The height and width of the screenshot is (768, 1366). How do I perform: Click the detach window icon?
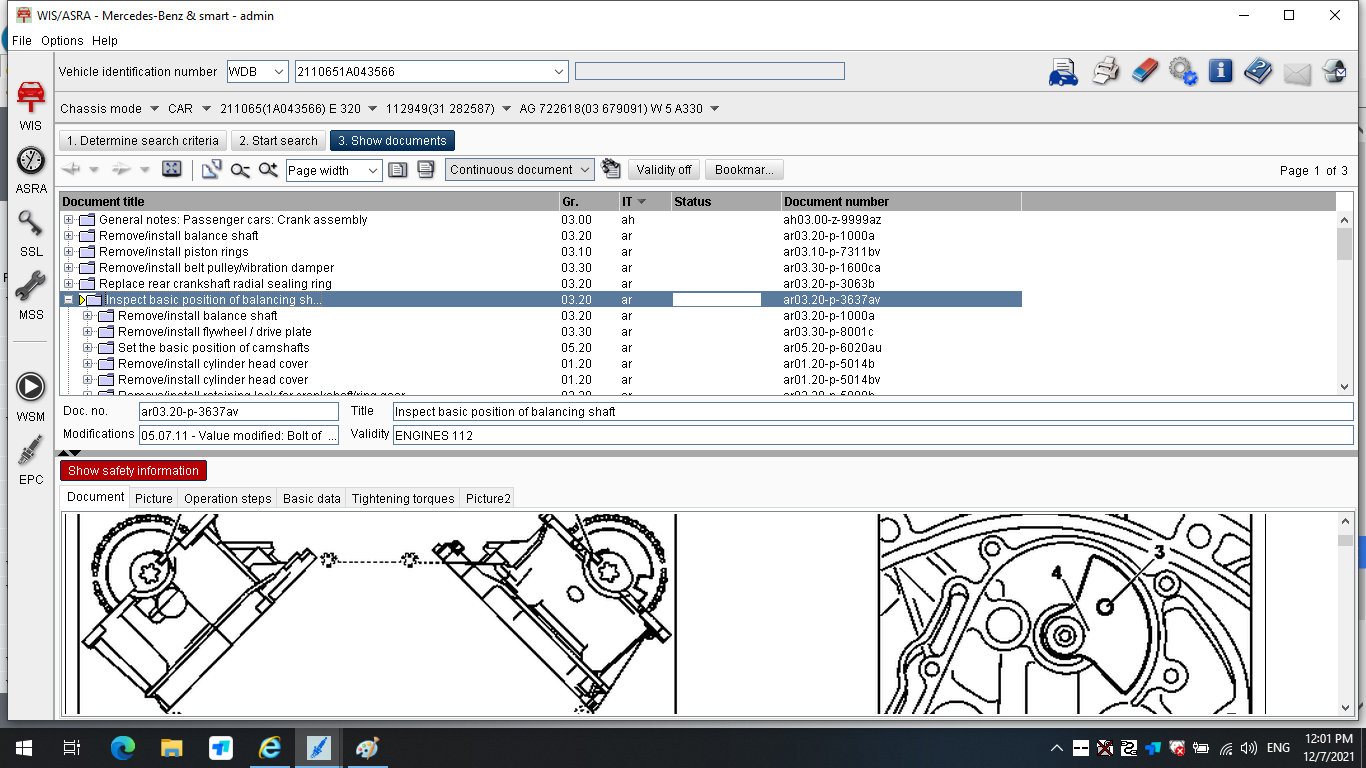pyautogui.click(x=211, y=170)
